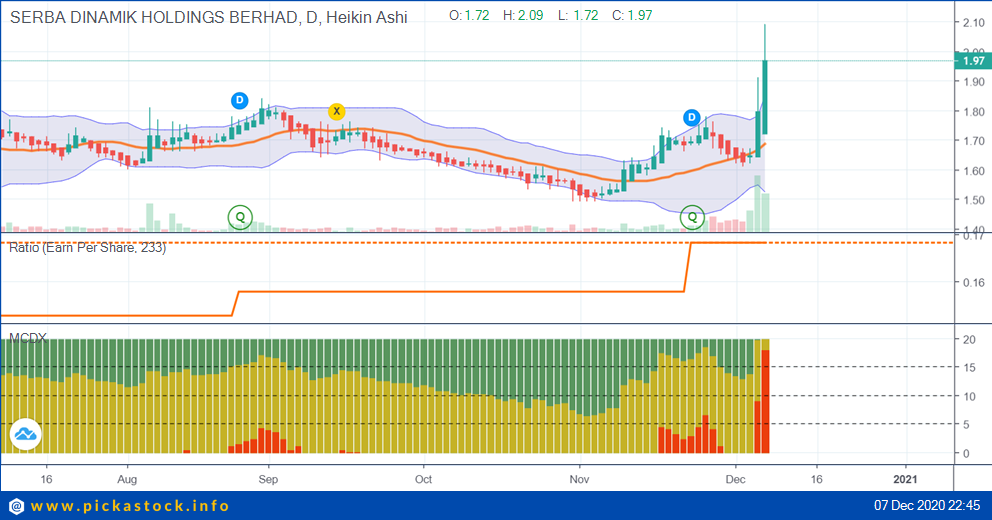Click the blue cloud icon in MCDX panel
Viewport: 992px width, 520px height.
[x=25, y=435]
